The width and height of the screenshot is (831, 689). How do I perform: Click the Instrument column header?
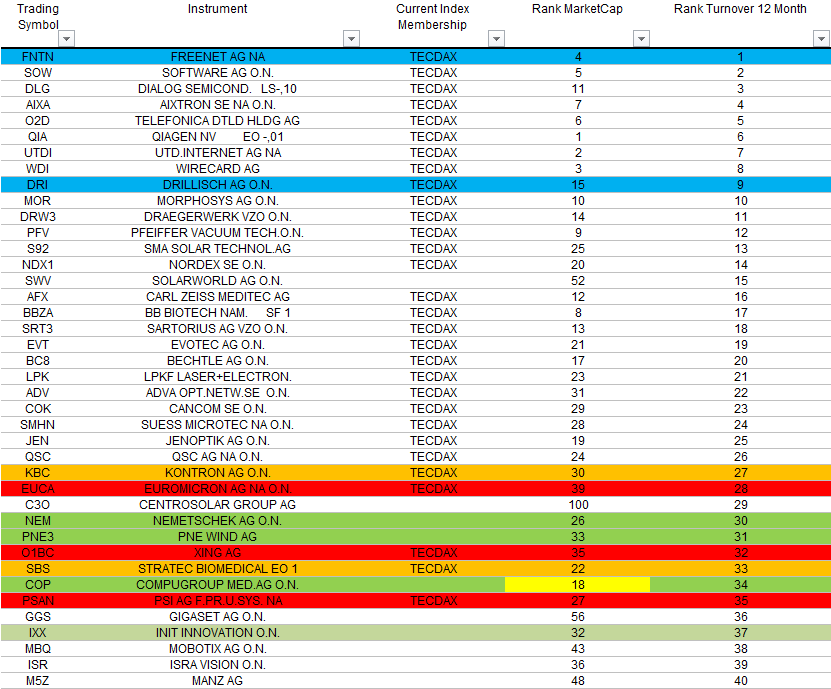coord(217,9)
